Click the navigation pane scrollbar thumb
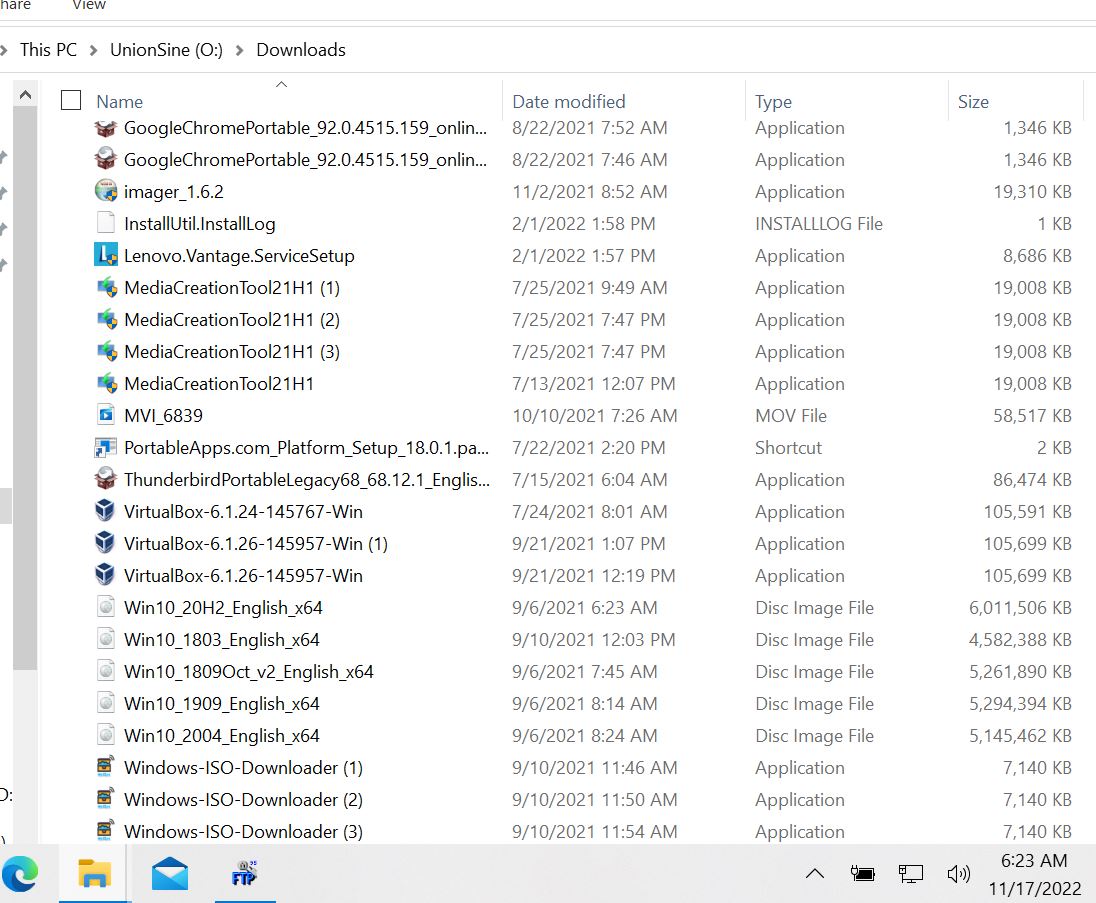1096x903 pixels. [x=25, y=388]
